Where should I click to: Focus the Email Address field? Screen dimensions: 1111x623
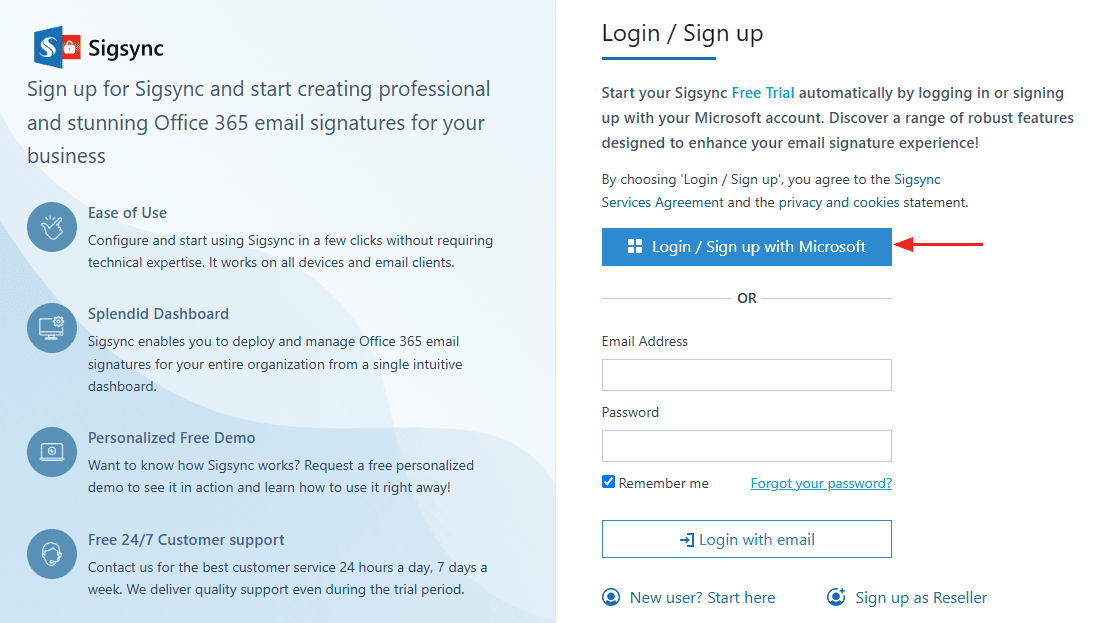pos(746,375)
